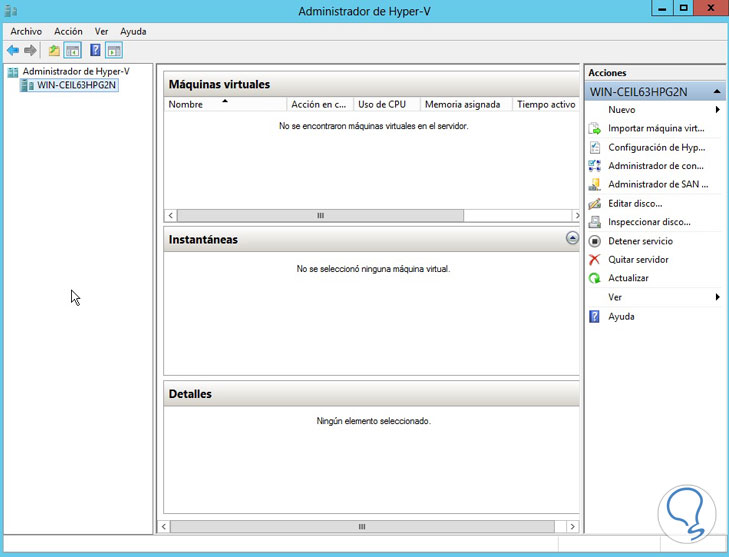Click Quitar servidor action text
Viewport: 730px width, 557px height.
pos(638,260)
